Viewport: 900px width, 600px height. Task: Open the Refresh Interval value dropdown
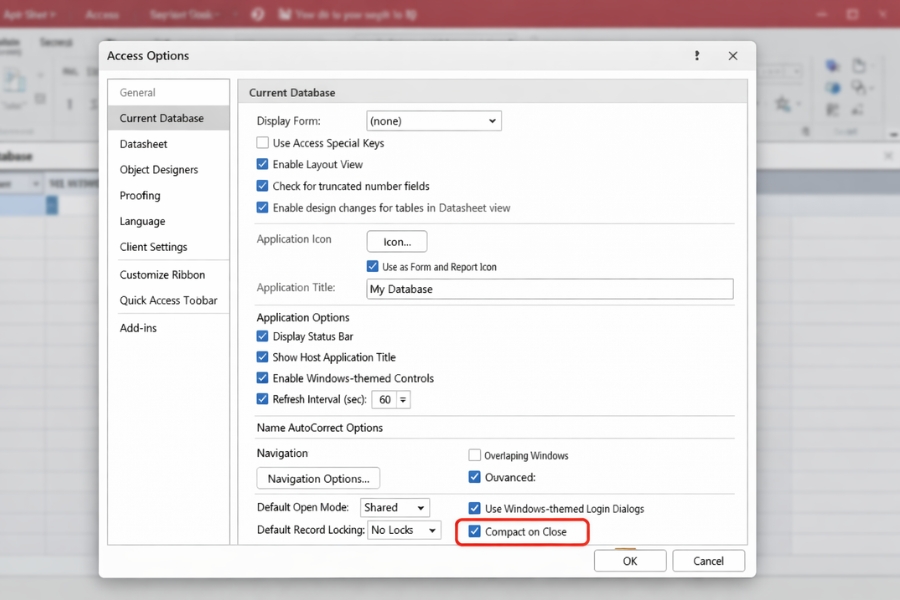pyautogui.click(x=402, y=400)
